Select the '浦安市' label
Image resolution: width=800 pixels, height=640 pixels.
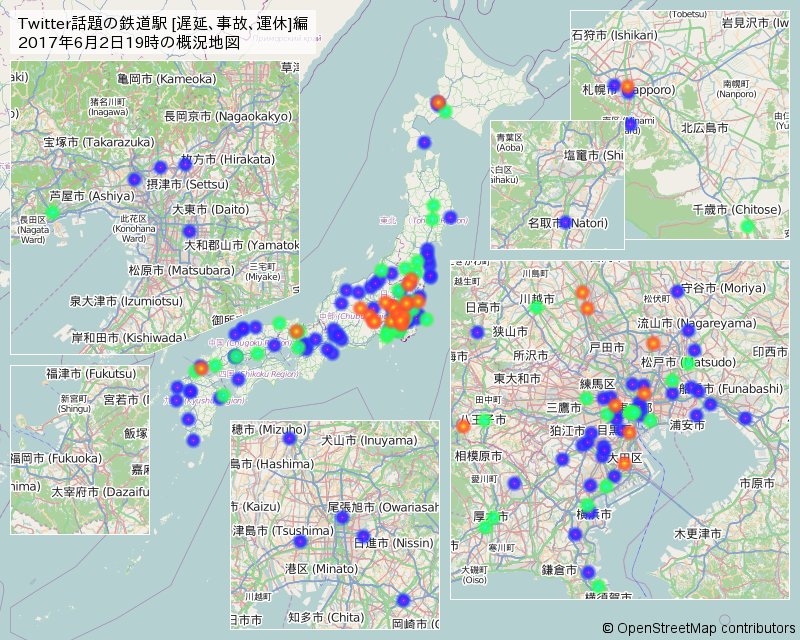point(687,424)
